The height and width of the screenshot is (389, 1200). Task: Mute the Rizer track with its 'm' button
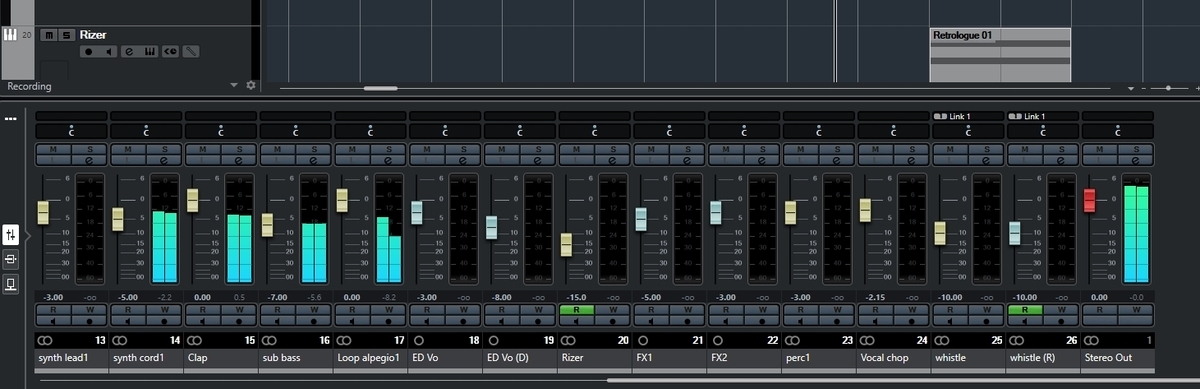(49, 35)
